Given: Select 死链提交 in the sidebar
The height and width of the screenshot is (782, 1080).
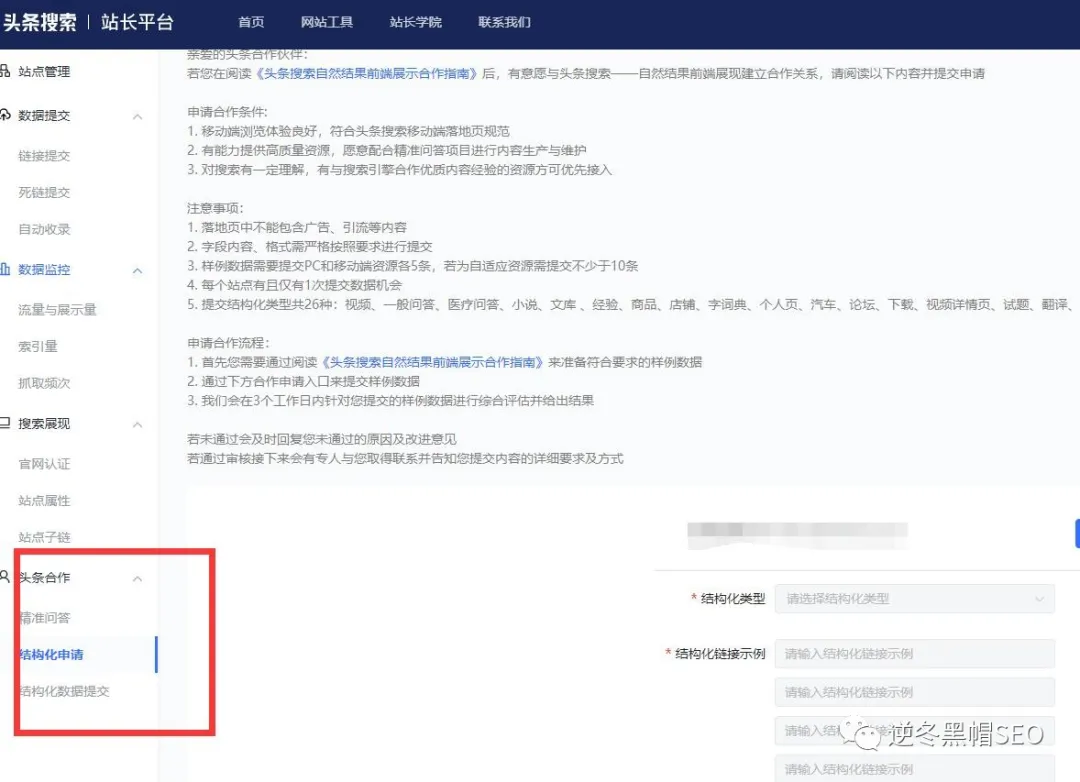Looking at the screenshot, I should [42, 192].
